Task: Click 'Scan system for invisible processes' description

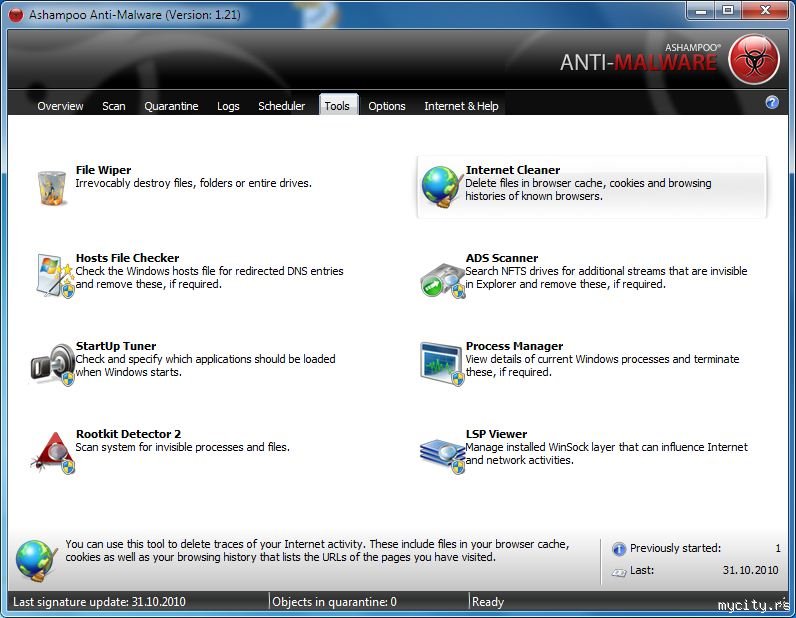Action: pos(183,447)
